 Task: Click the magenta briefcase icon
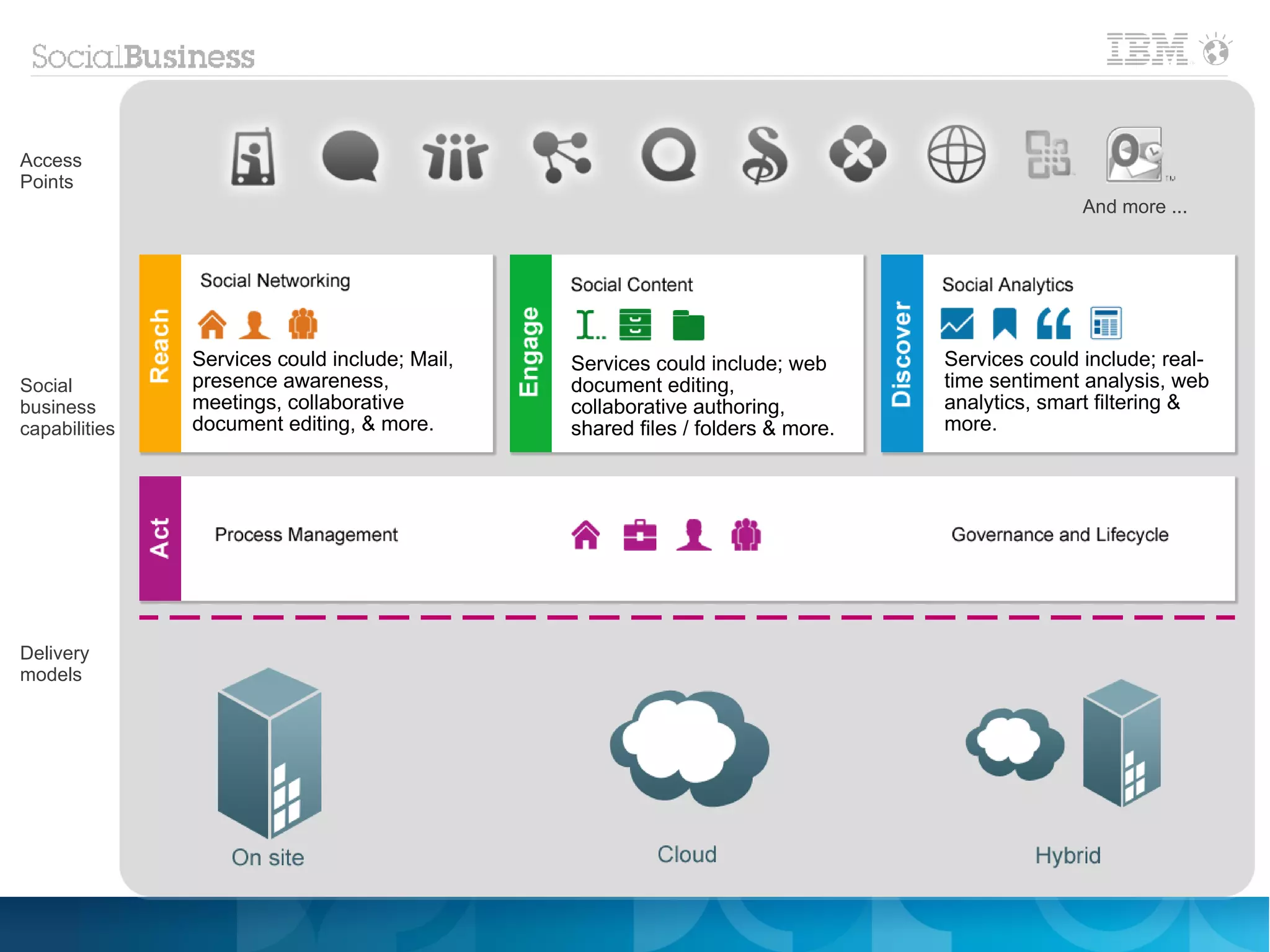coord(640,535)
